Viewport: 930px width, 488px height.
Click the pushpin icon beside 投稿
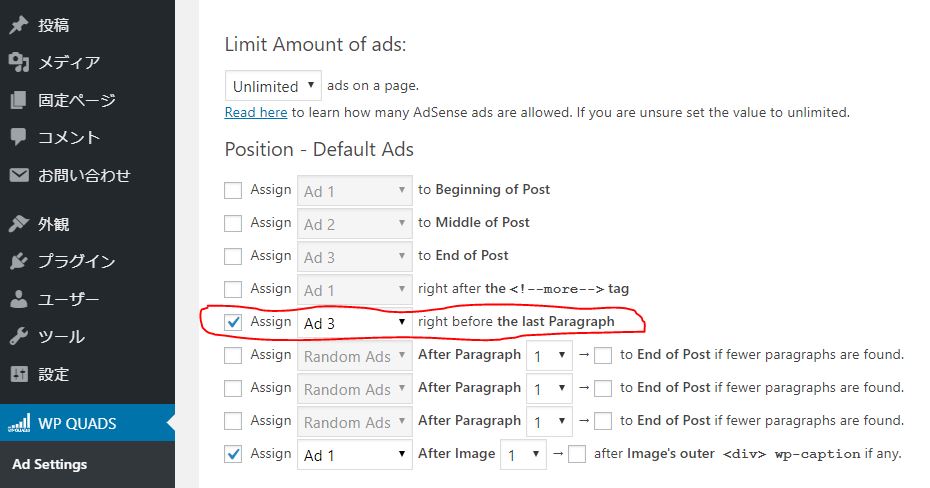(19, 25)
